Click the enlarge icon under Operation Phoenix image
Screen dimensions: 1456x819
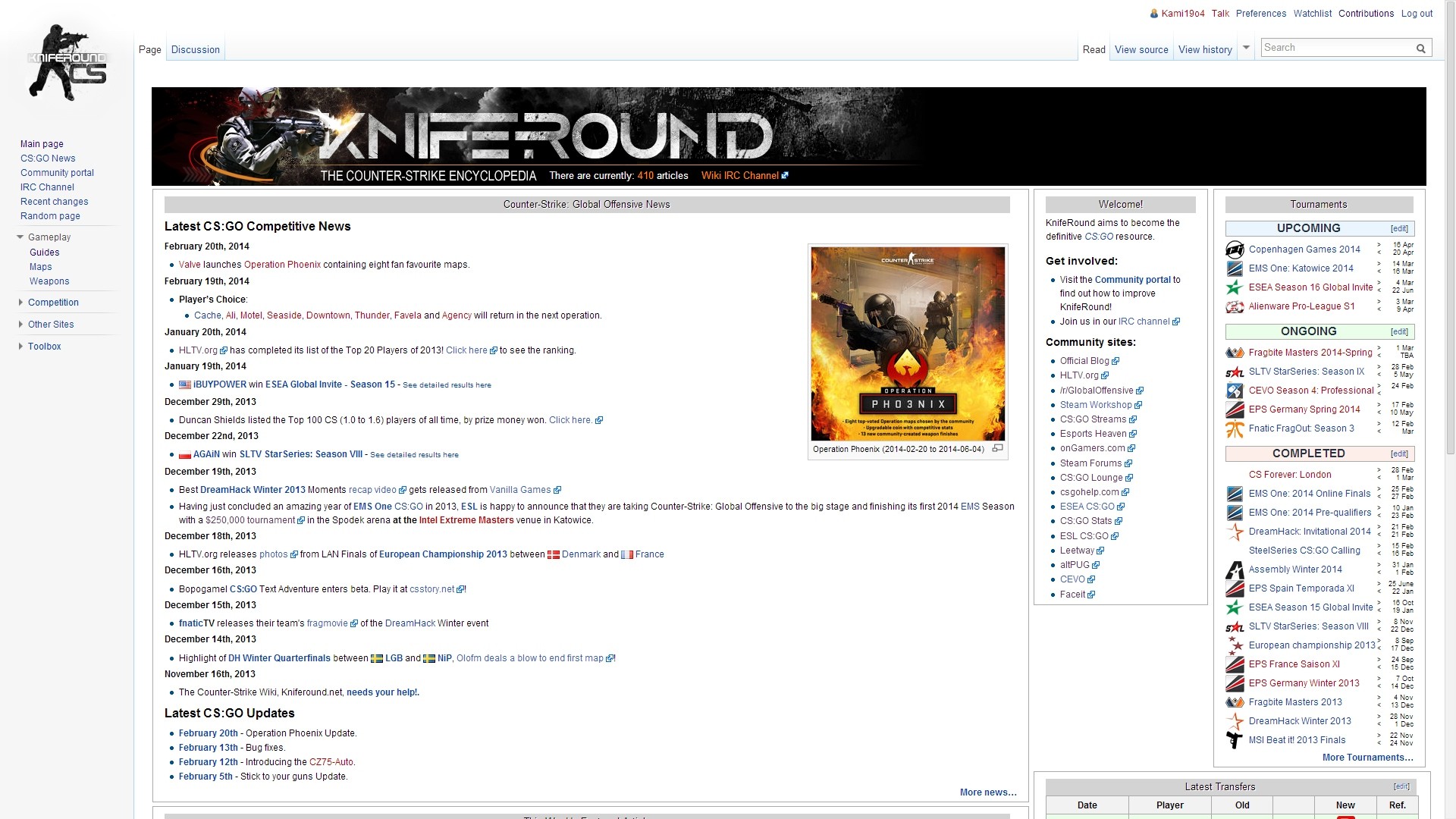pos(998,448)
